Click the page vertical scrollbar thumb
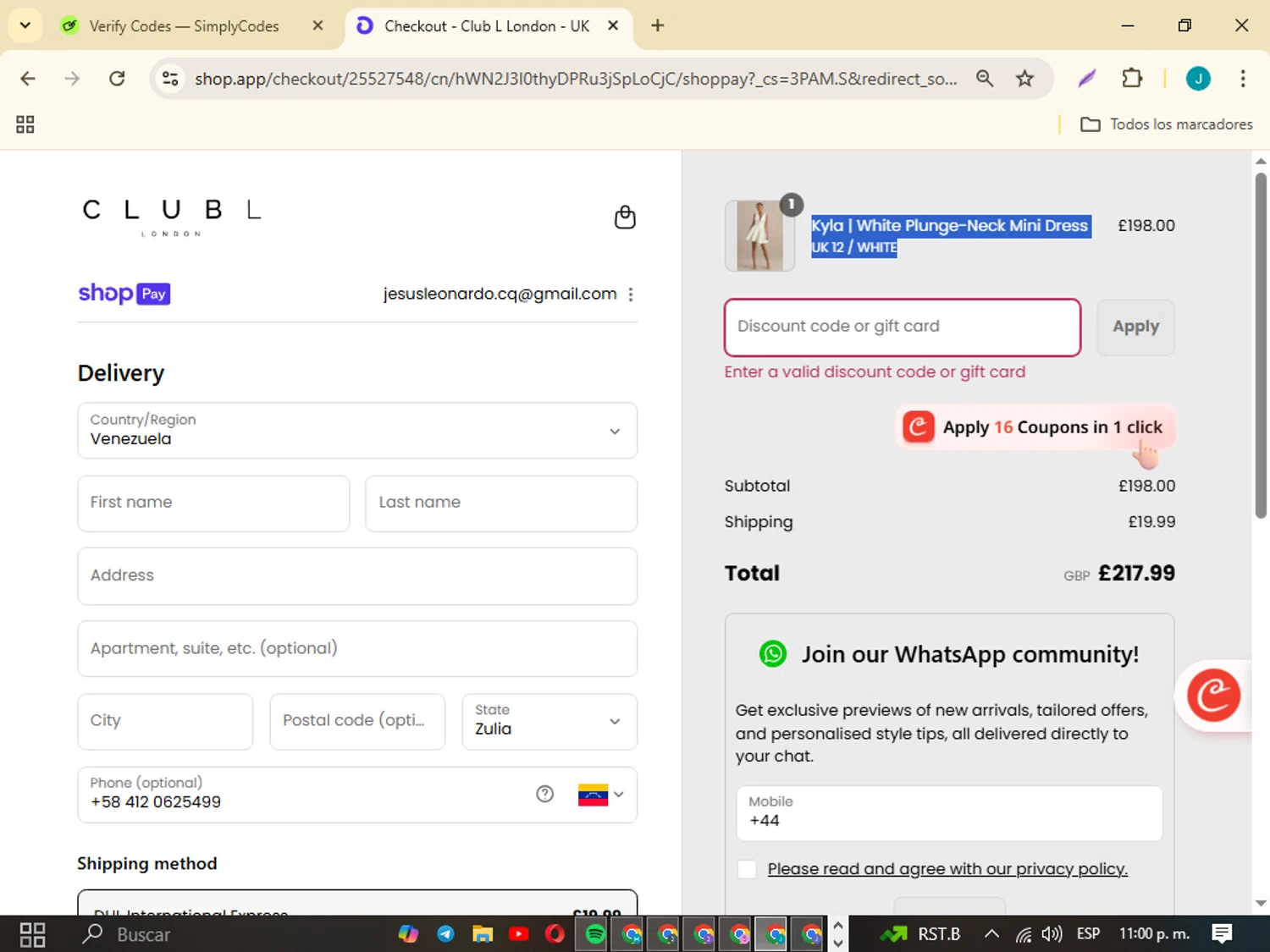 tap(1261, 345)
